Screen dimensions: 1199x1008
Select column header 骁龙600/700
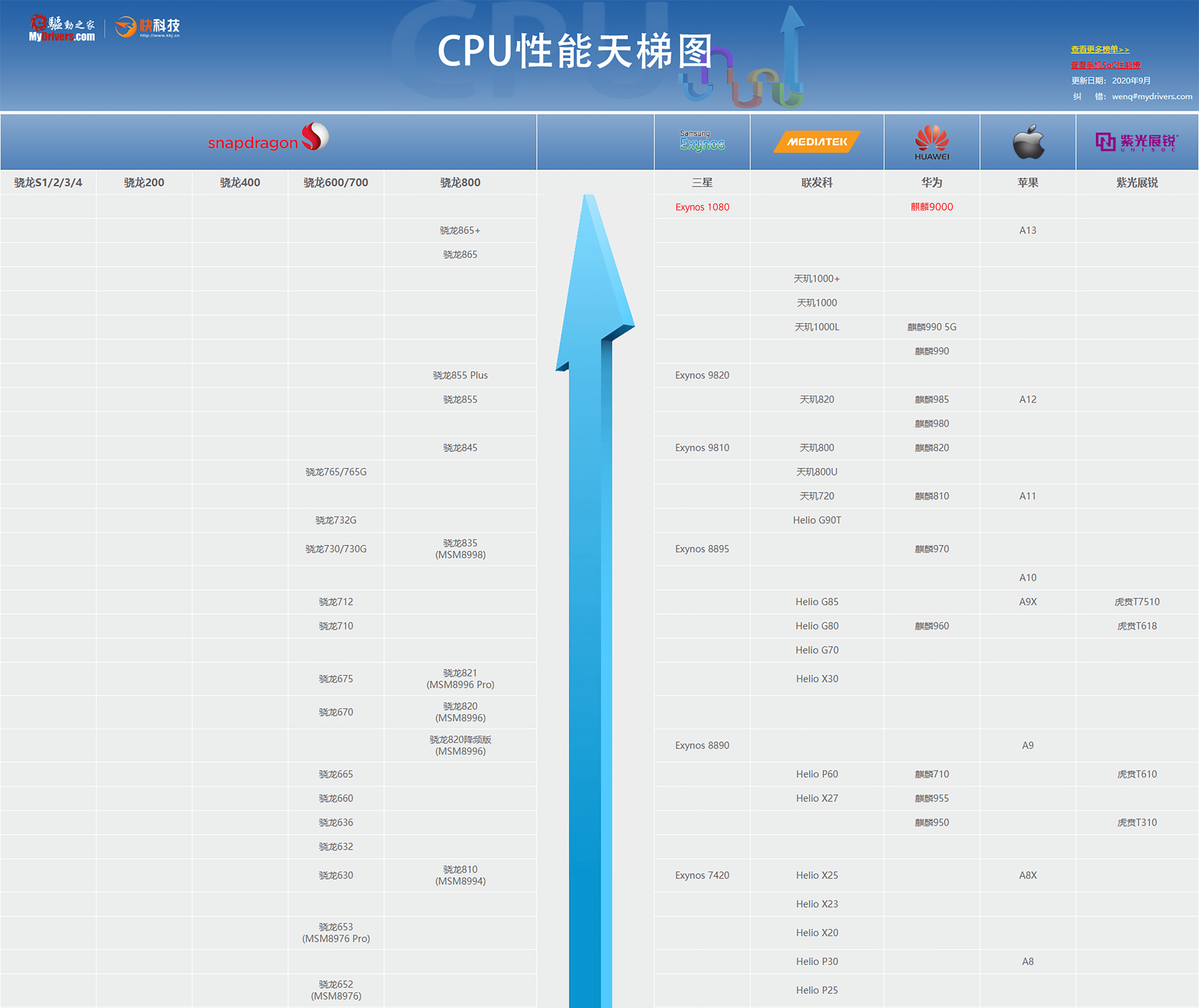[336, 182]
